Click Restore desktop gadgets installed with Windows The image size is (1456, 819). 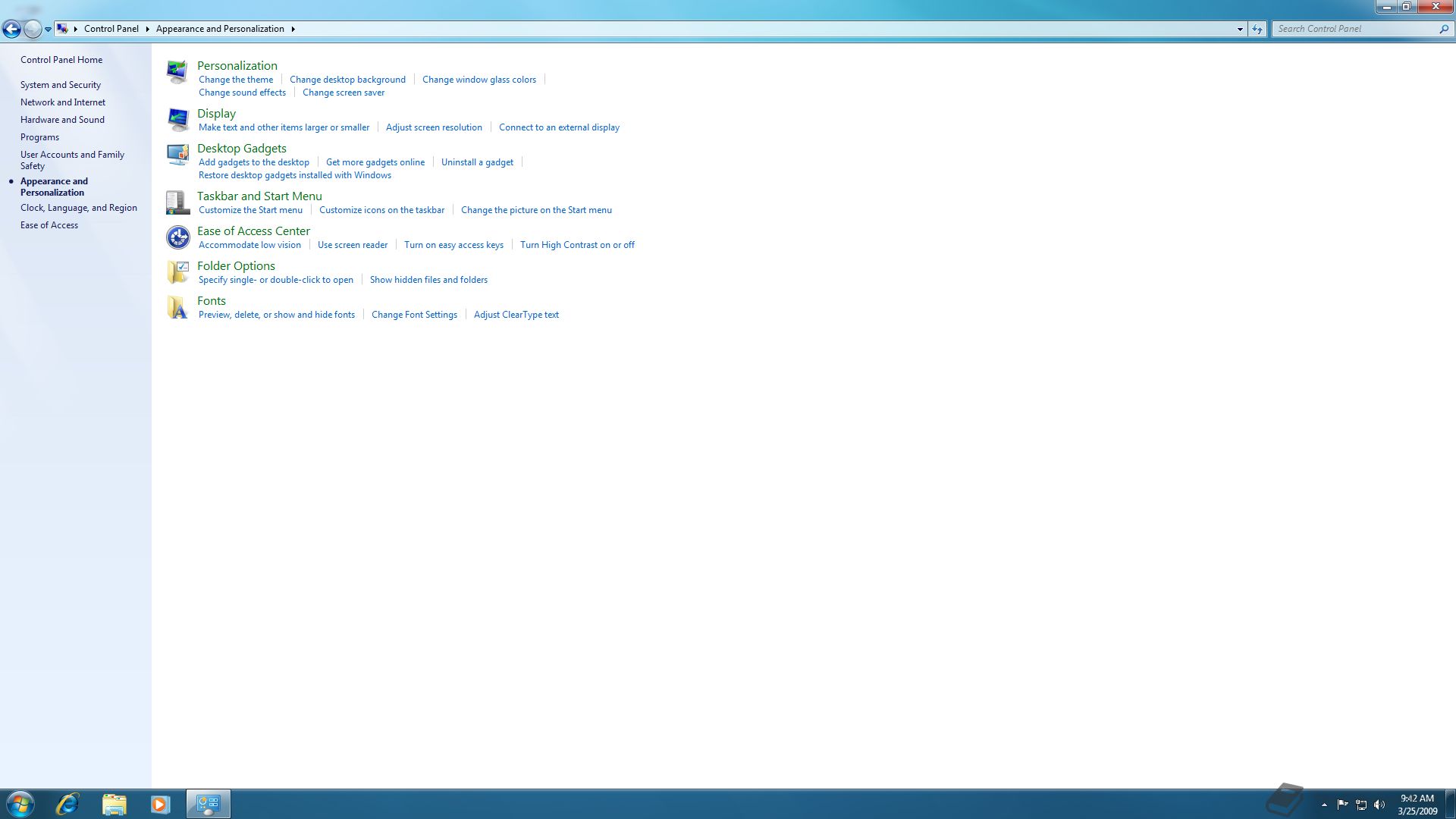point(295,175)
